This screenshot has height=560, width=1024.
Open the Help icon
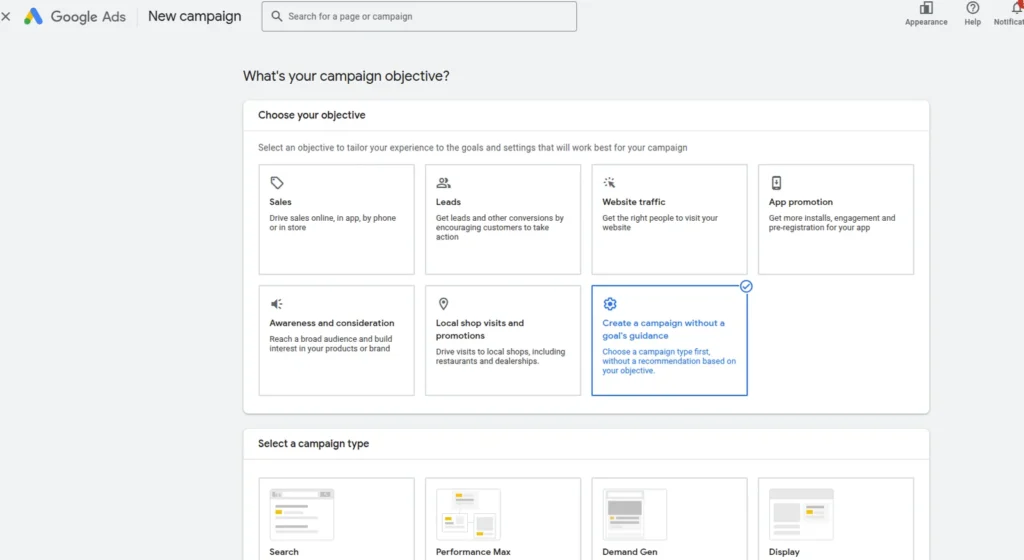(972, 9)
